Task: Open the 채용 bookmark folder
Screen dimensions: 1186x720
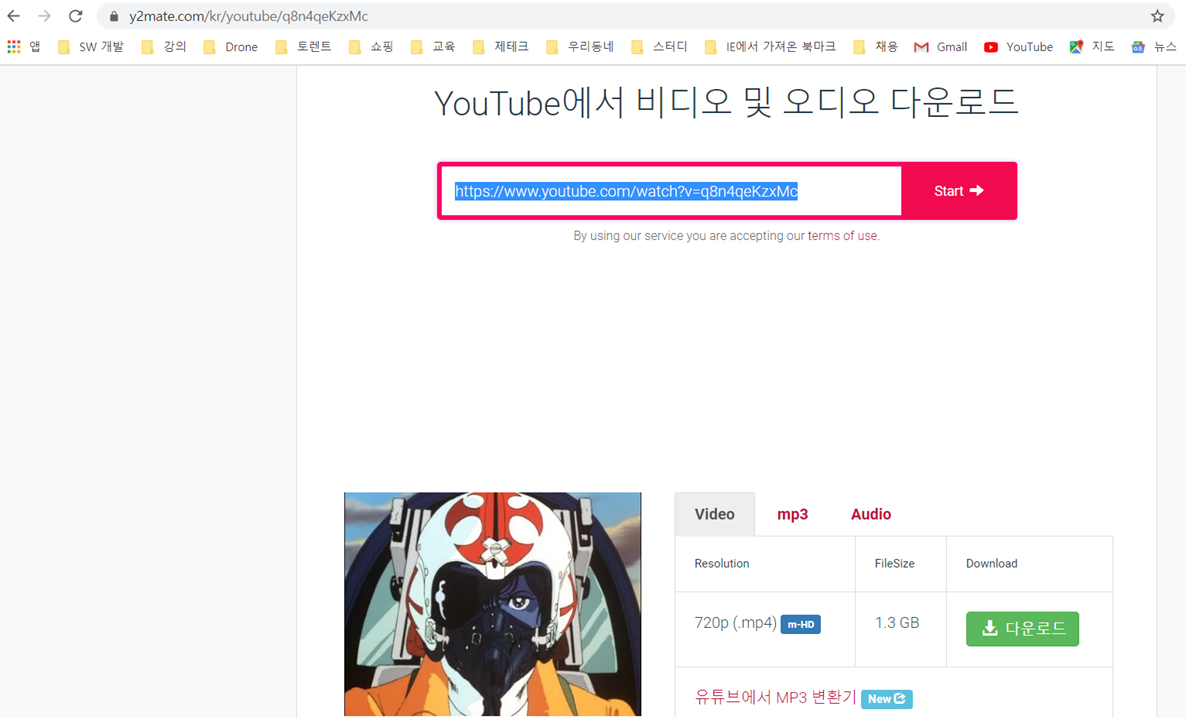Action: pyautogui.click(x=875, y=47)
